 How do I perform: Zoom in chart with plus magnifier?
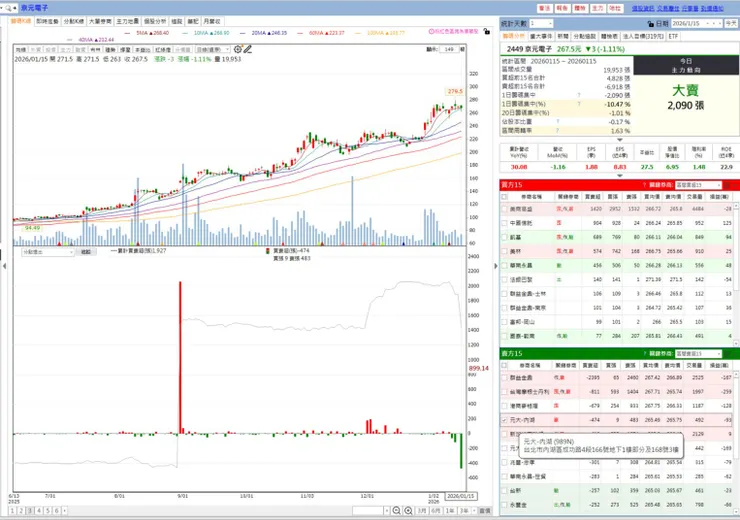[408, 511]
